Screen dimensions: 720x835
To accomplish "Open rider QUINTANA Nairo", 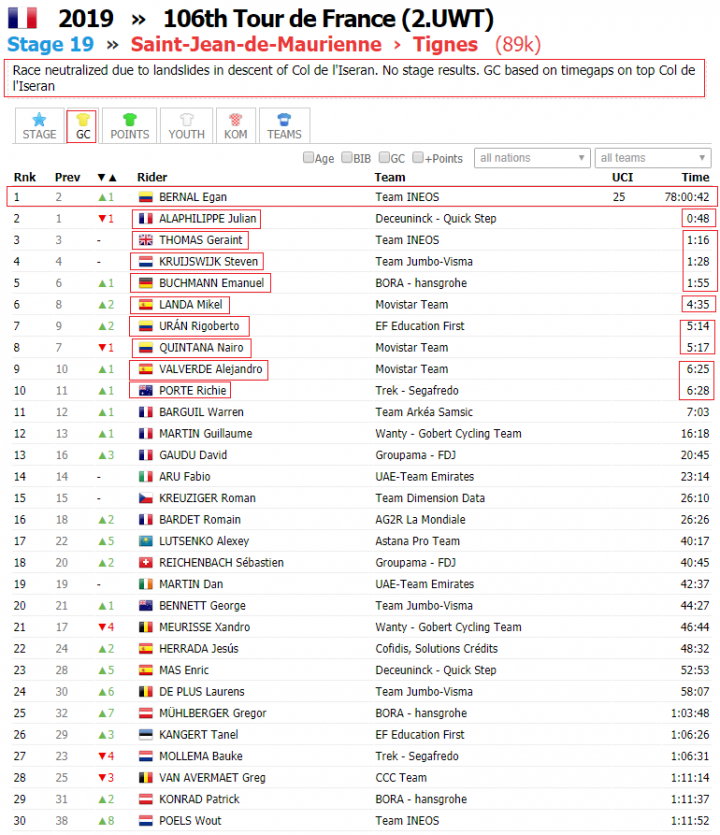I will click(201, 348).
